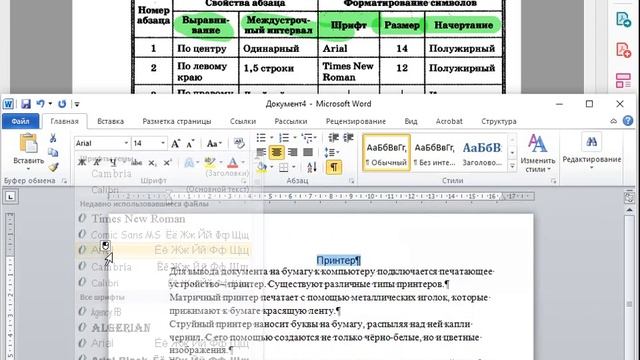Image resolution: width=640 pixels, height=360 pixels.
Task: Increase paragraph indent
Action: tap(348, 138)
